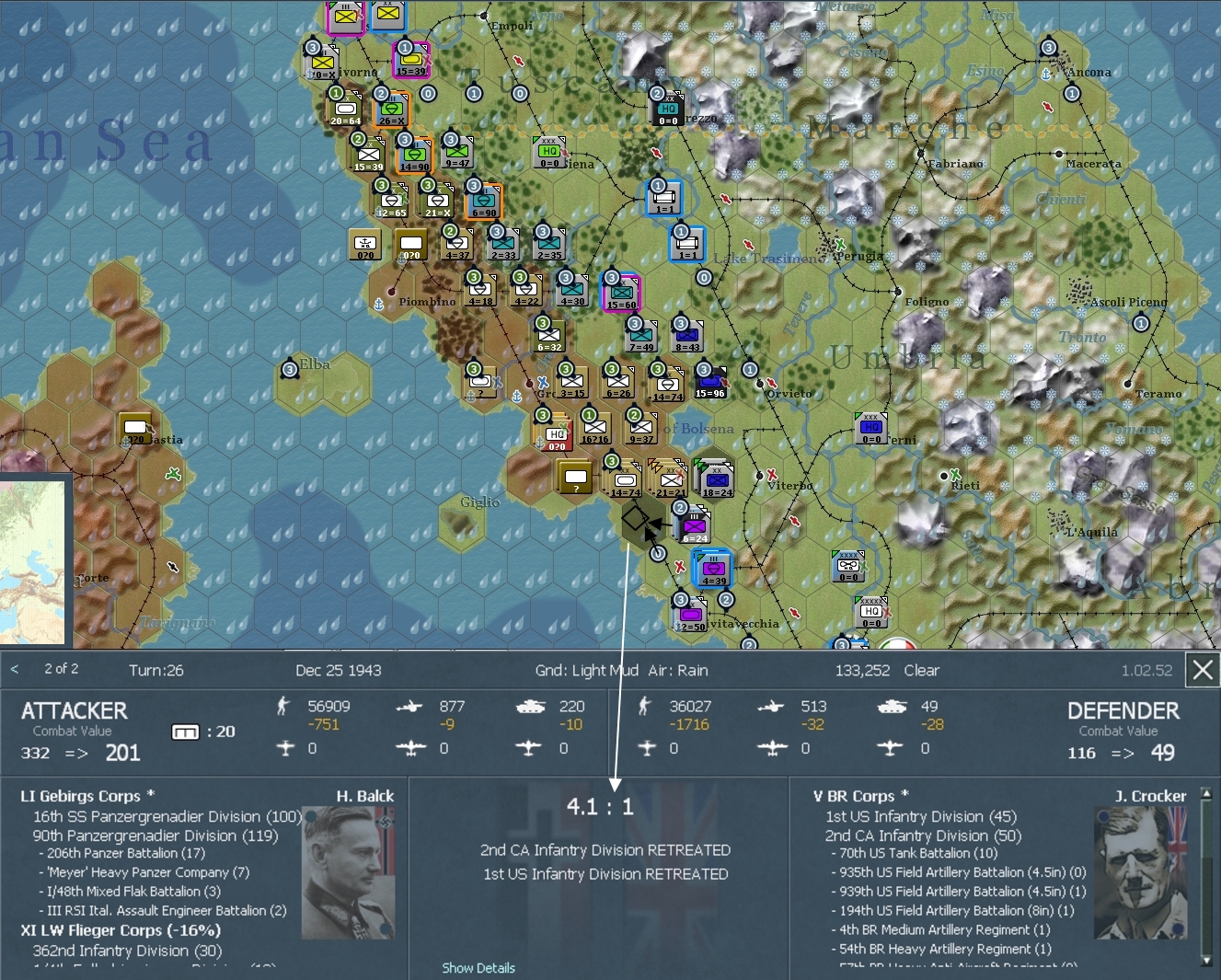Viewport: 1221px width, 980px height.
Task: Click J. Crocker's commander portrait
Action: pyautogui.click(x=1140, y=872)
